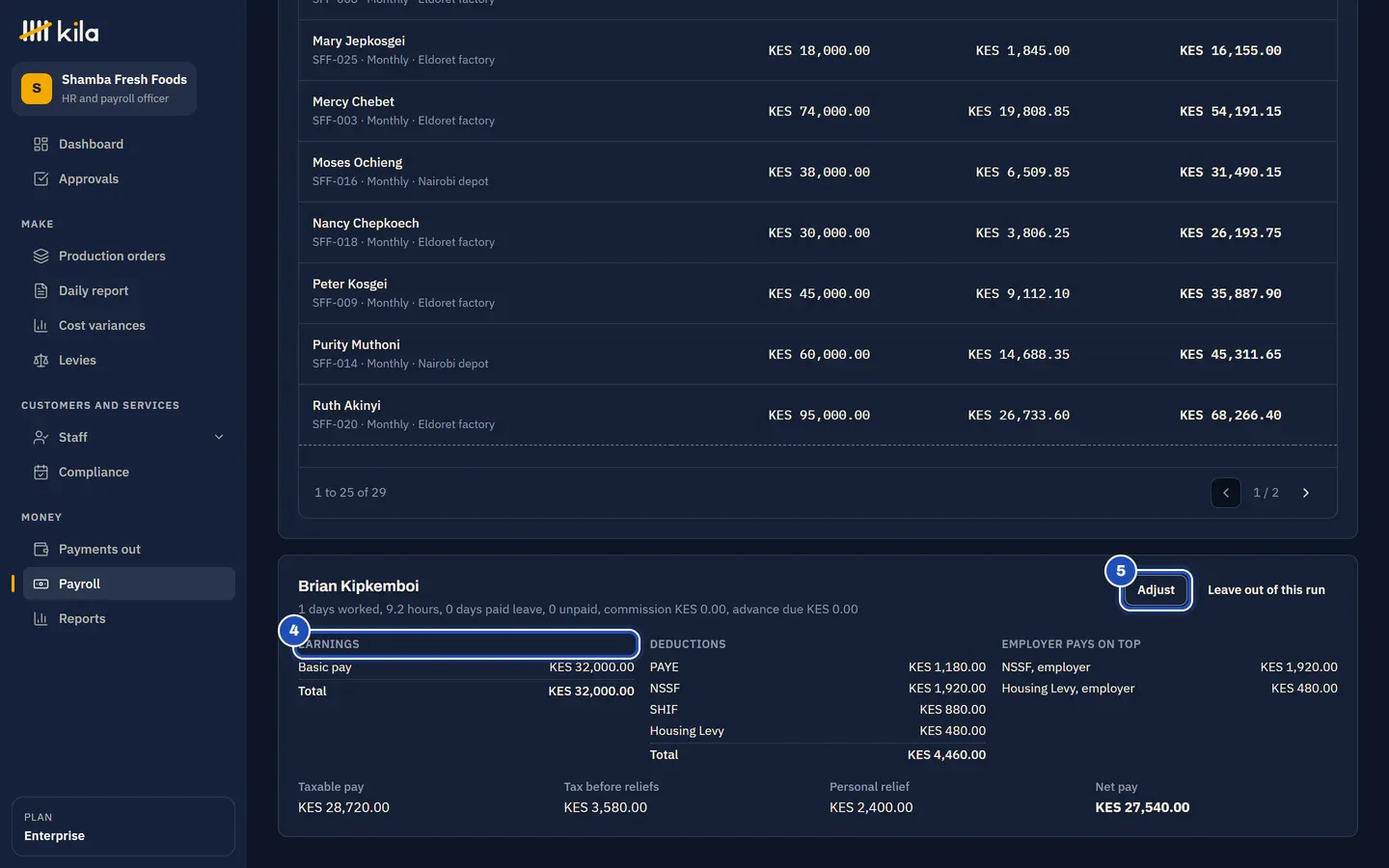Open the Shamba Fresh Foods organization switcher
1389x868 pixels.
coord(104,89)
